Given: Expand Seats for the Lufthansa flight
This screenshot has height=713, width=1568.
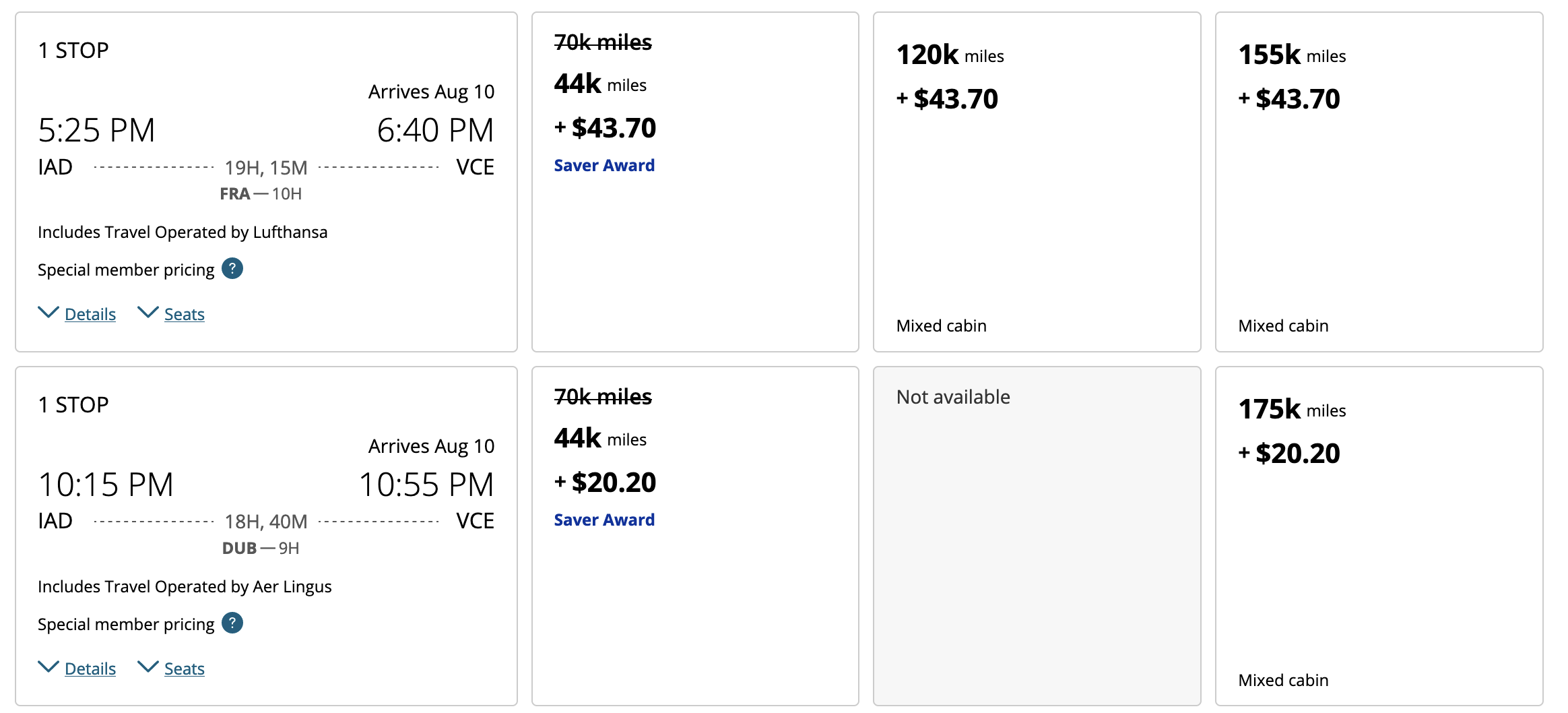Looking at the screenshot, I should (184, 314).
